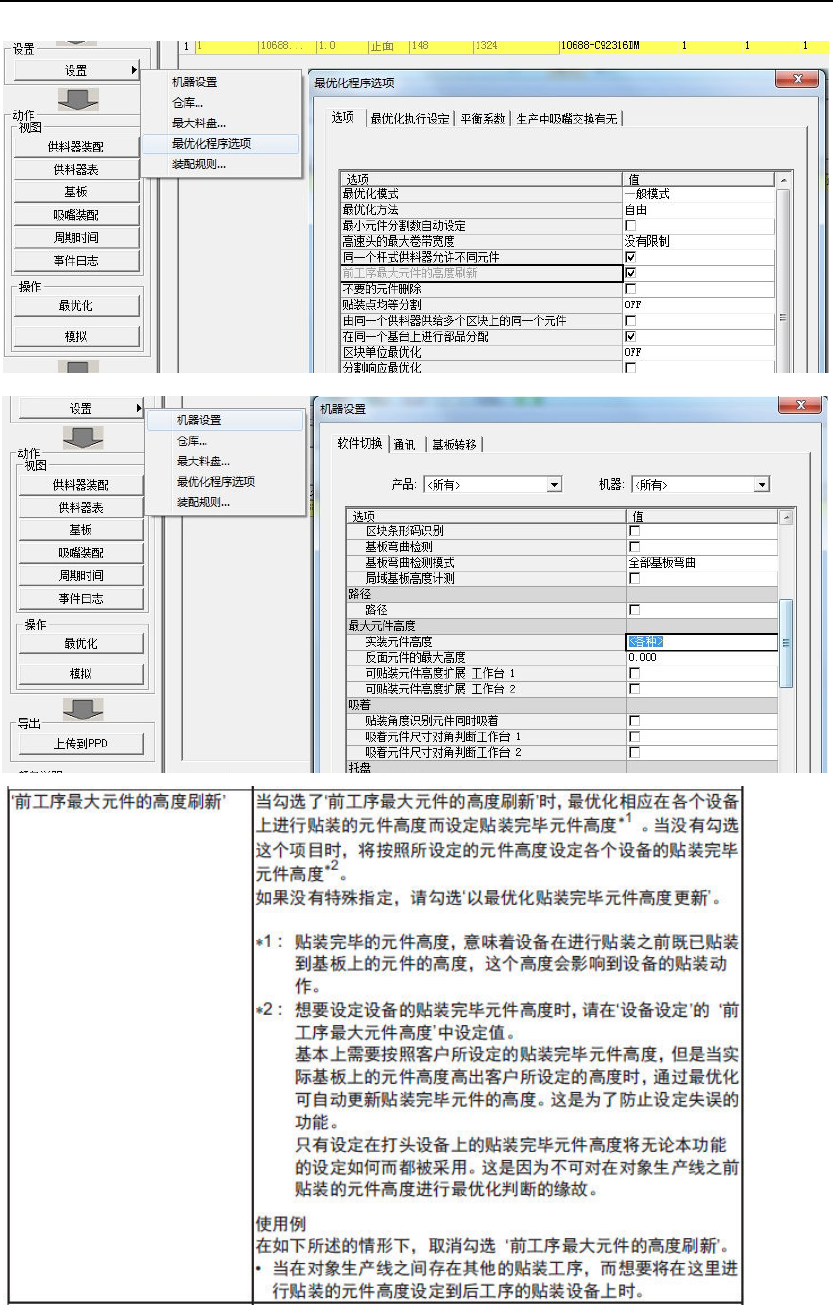Click 模拟 button beside 机器设置 dialog
The width and height of the screenshot is (833, 1305).
(80, 674)
